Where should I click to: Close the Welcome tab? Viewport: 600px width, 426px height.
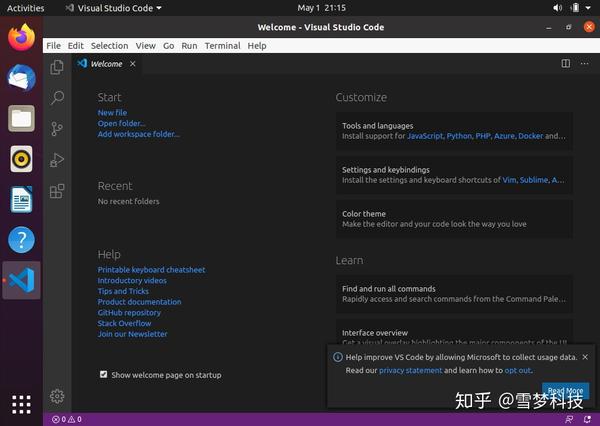[x=132, y=64]
